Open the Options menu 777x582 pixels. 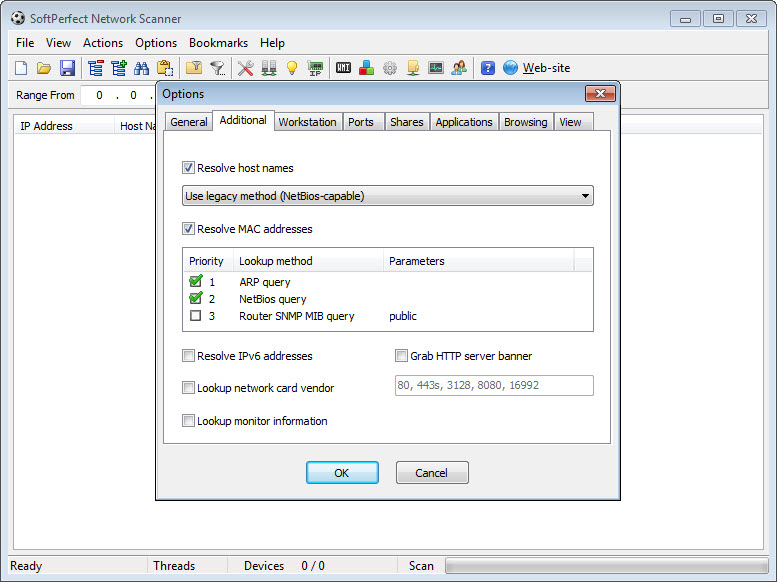pos(156,43)
